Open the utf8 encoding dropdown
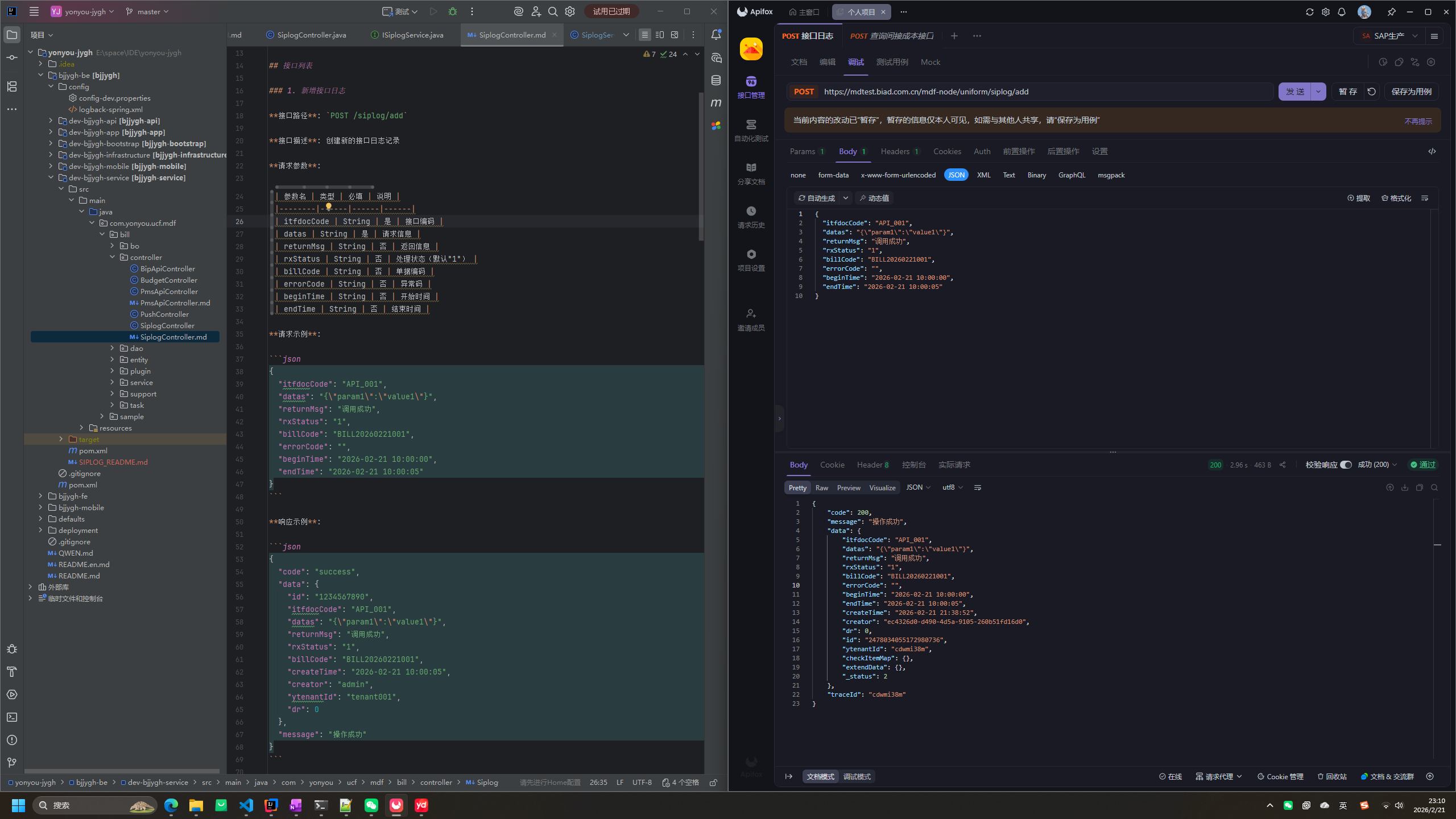 (953, 487)
